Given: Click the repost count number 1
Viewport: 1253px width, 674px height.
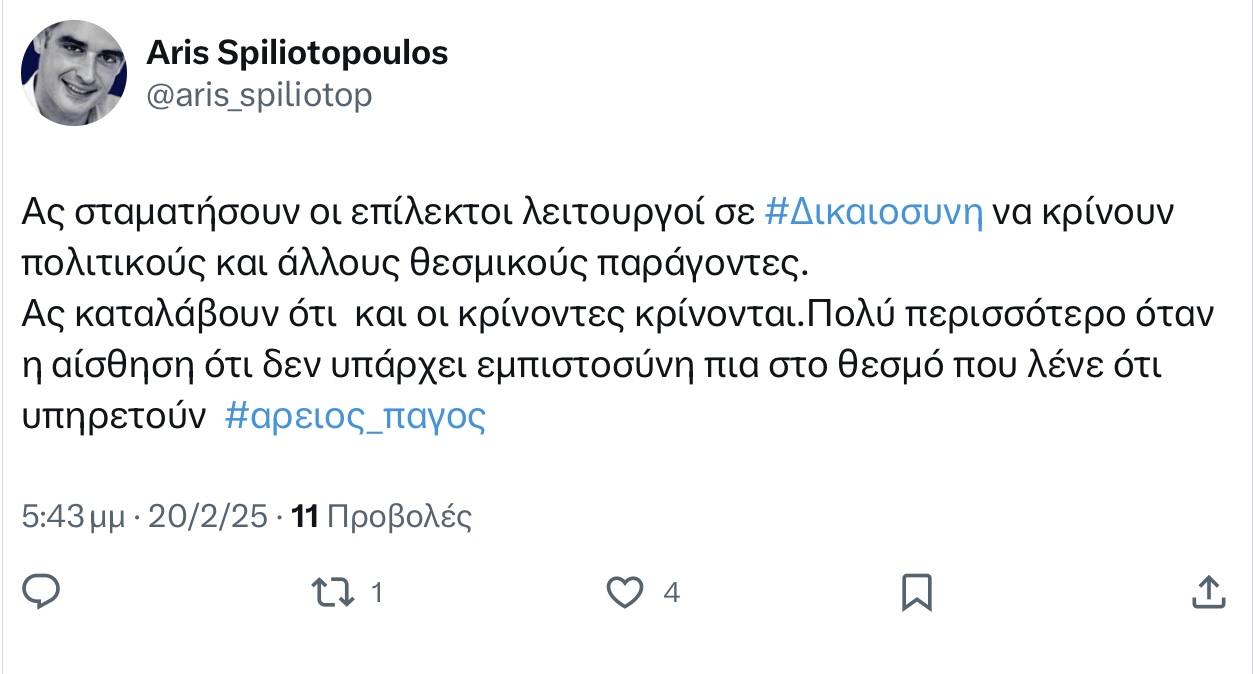Looking at the screenshot, I should pos(377,593).
